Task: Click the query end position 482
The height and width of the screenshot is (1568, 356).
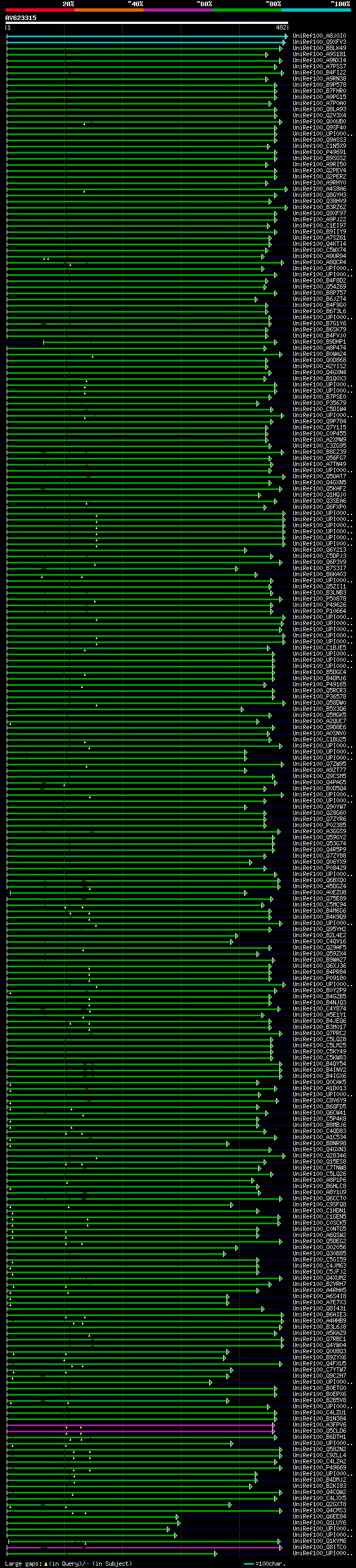Action: point(281,27)
